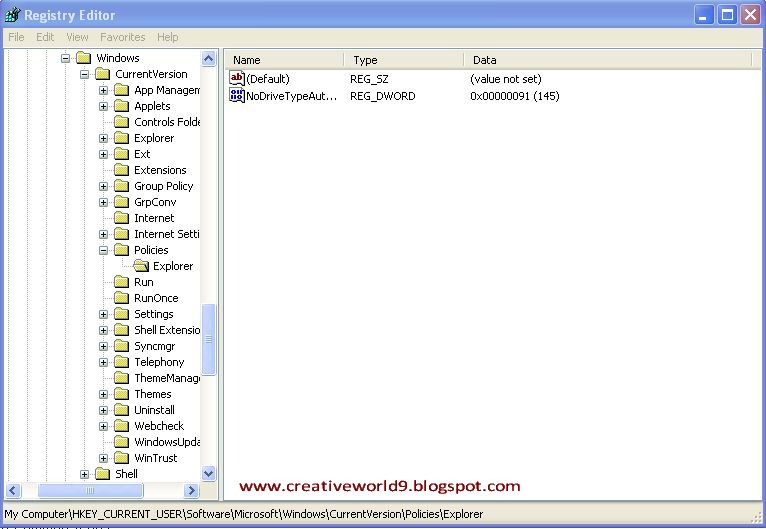Expand the Applets key
This screenshot has width=766, height=529.
pos(104,106)
